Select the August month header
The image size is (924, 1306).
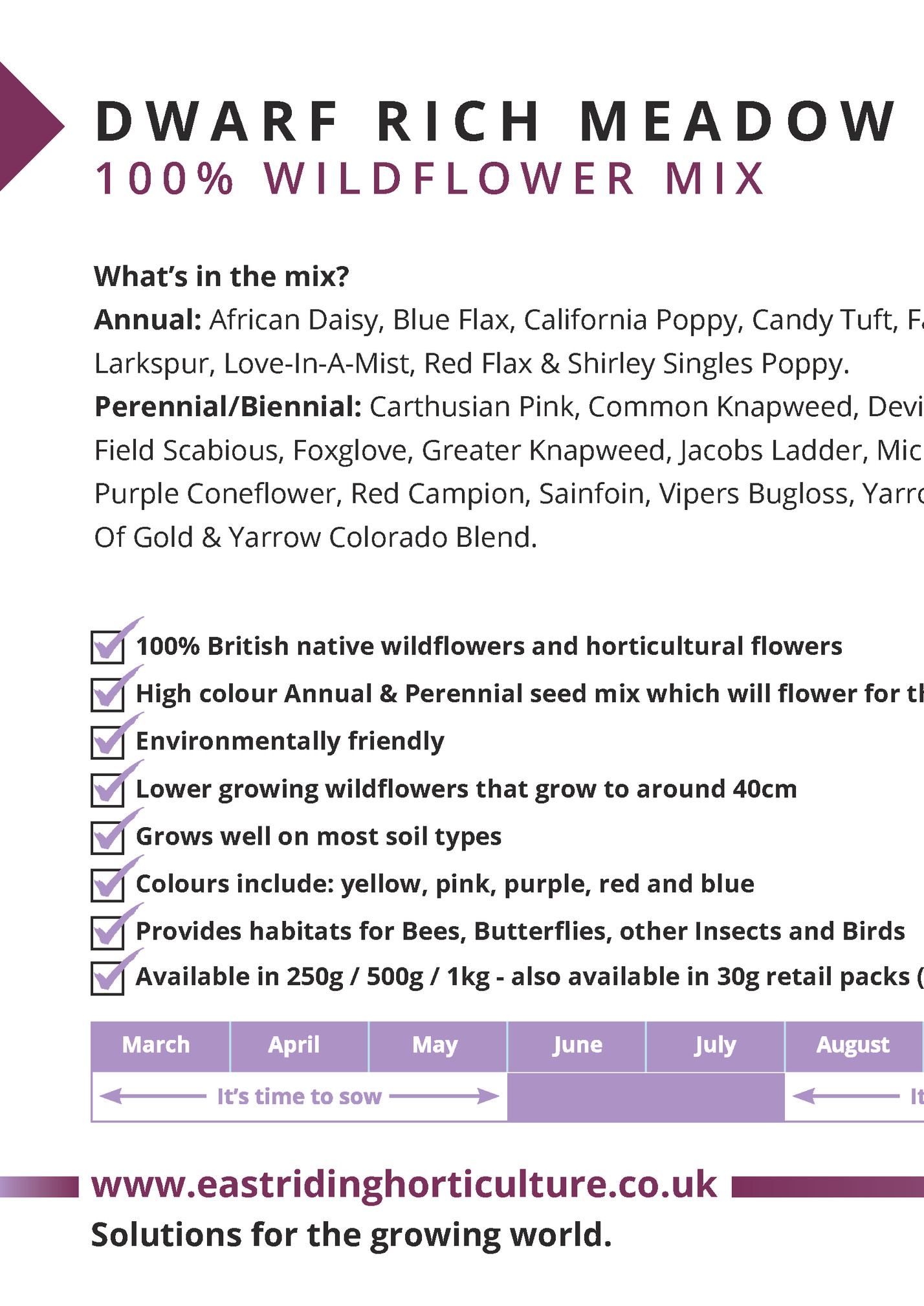(x=854, y=1046)
